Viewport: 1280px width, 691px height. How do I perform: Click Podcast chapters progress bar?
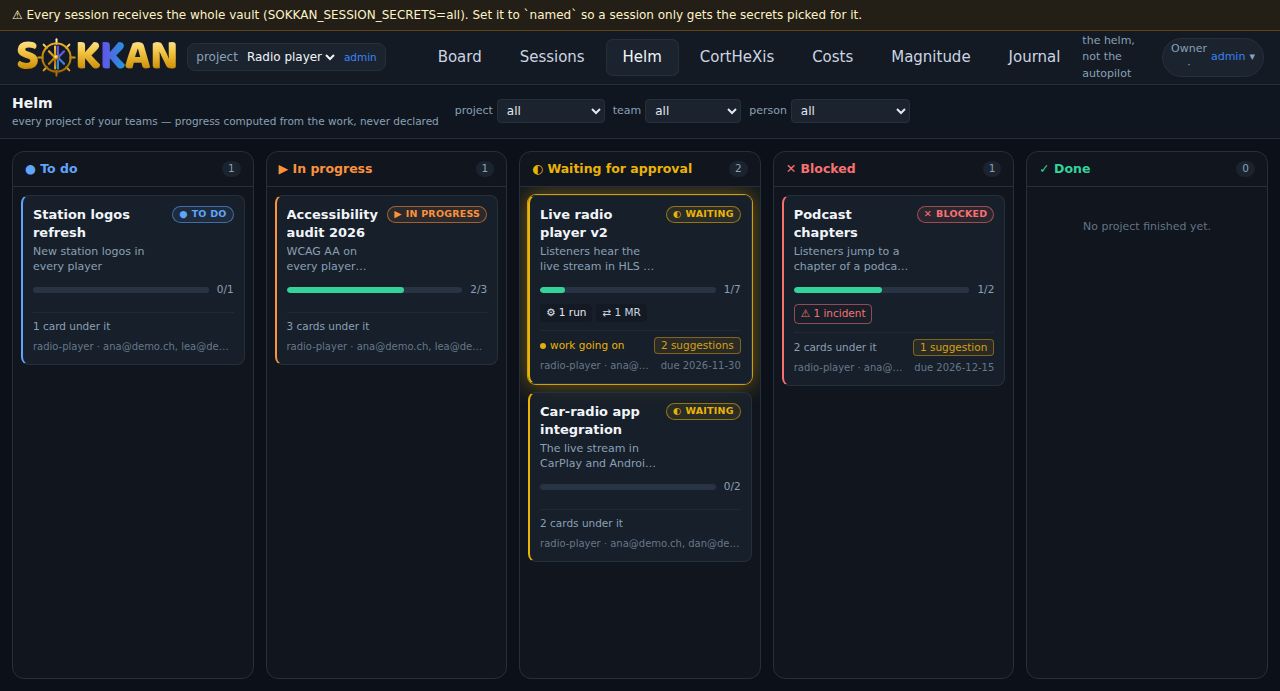pos(881,290)
